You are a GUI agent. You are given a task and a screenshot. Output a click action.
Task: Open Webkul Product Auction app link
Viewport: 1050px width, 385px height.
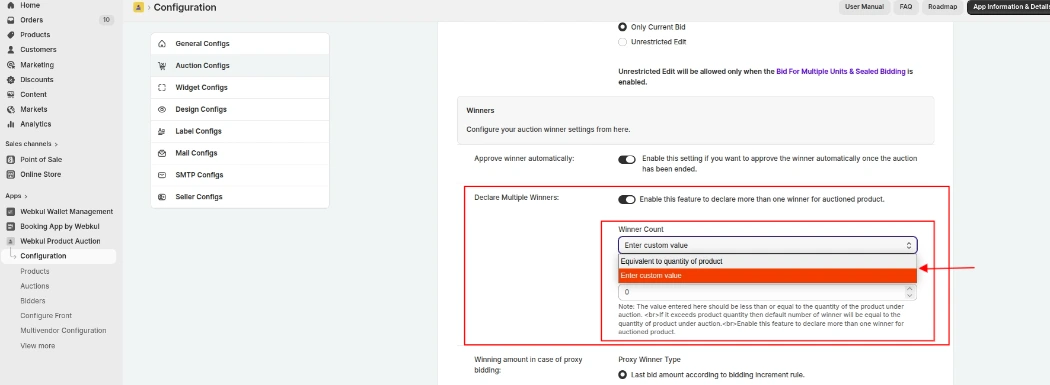coord(60,241)
